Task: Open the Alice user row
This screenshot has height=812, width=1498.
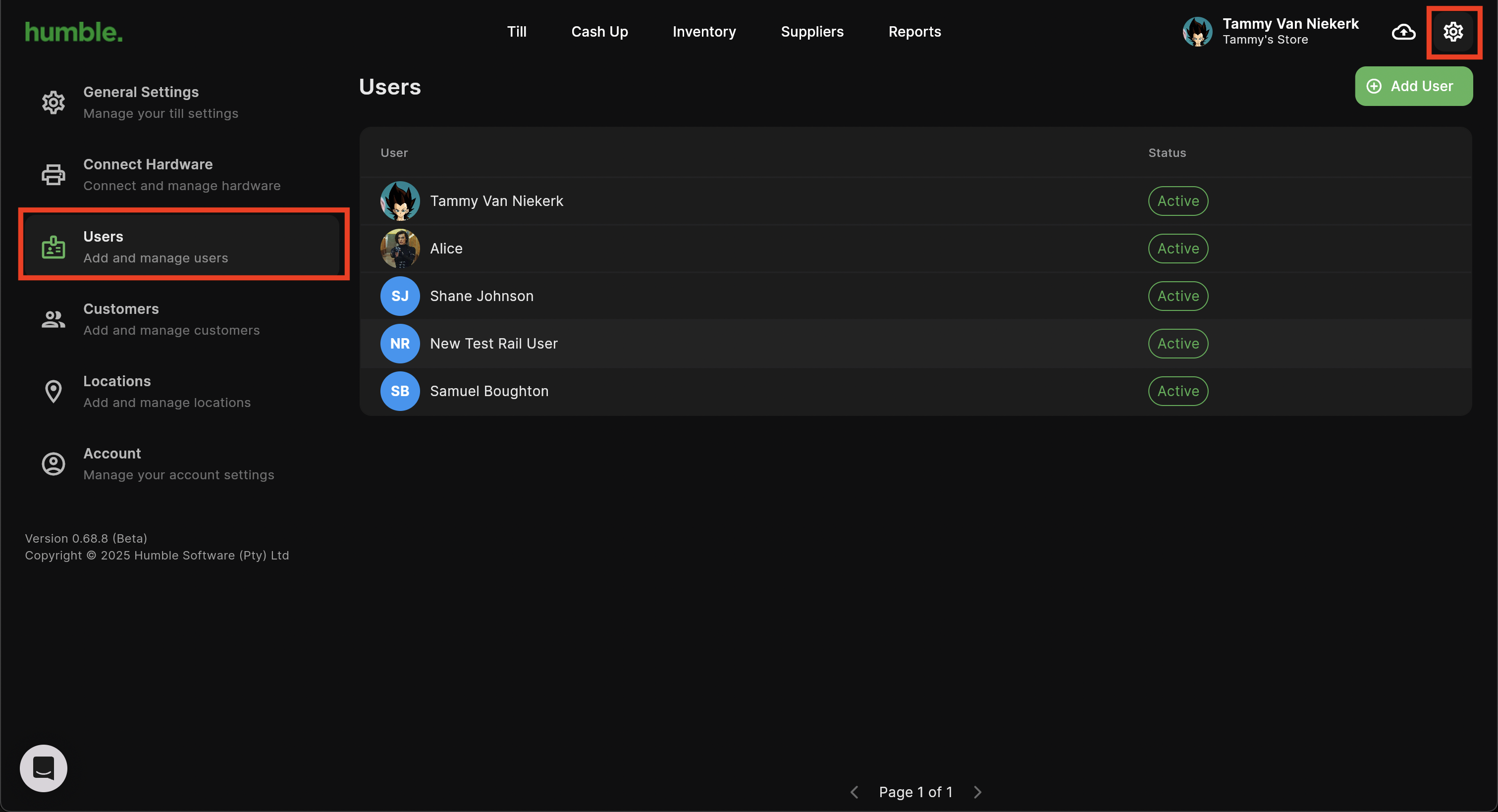Action: click(x=915, y=249)
